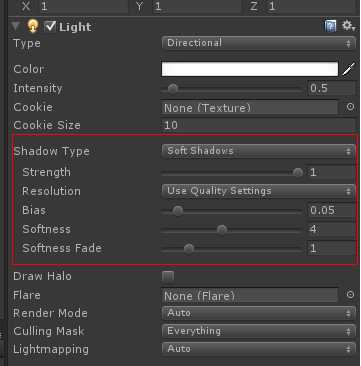Image resolution: width=361 pixels, height=366 pixels.
Task: Open the Light component help icon
Action: 330,26
